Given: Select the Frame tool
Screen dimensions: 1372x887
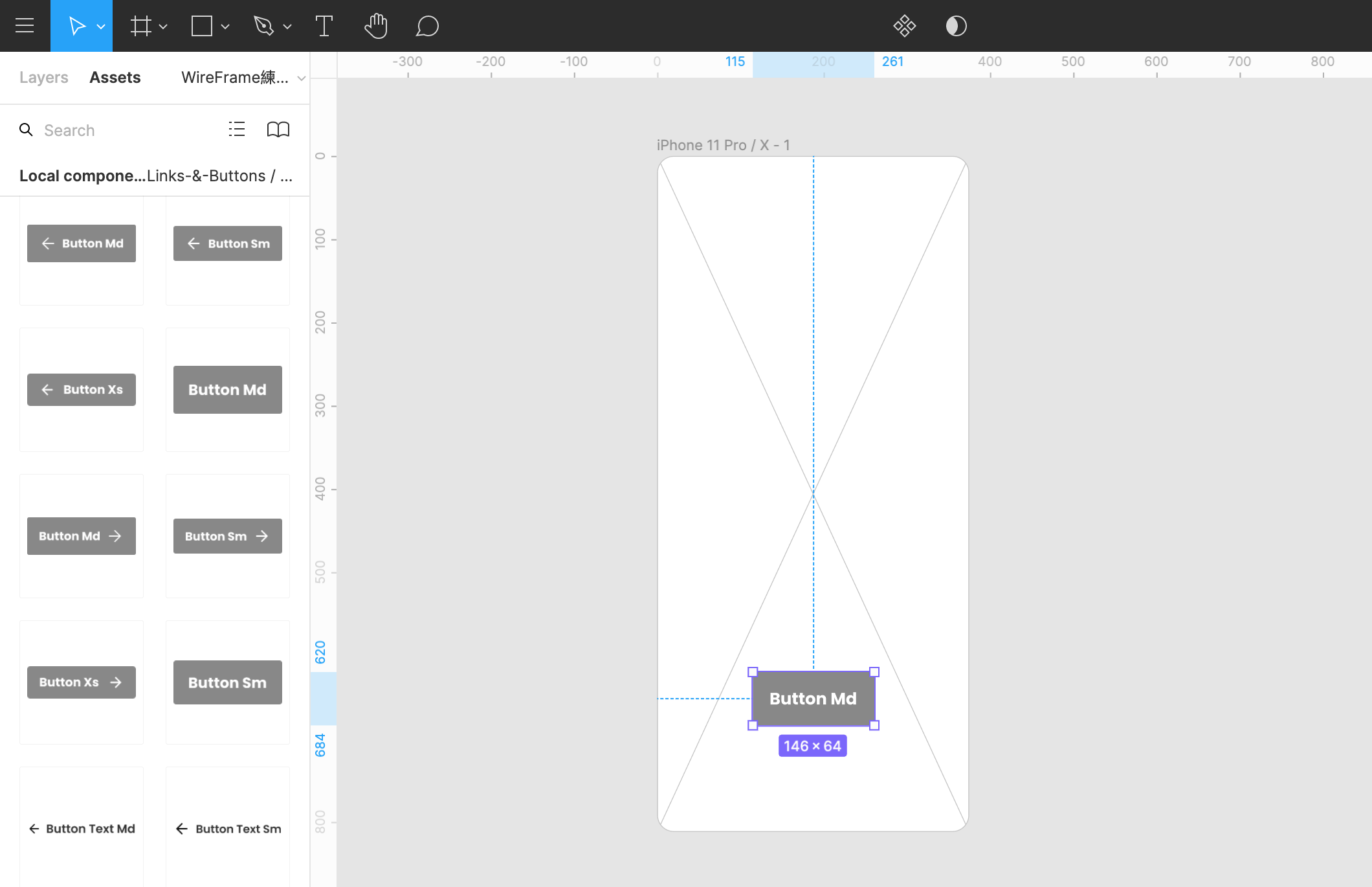Looking at the screenshot, I should tap(140, 26).
